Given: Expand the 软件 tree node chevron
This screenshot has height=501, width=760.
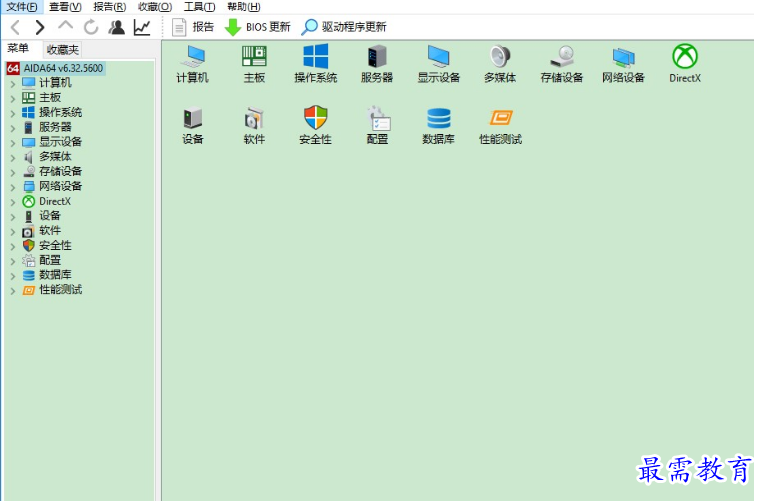Looking at the screenshot, I should [13, 232].
